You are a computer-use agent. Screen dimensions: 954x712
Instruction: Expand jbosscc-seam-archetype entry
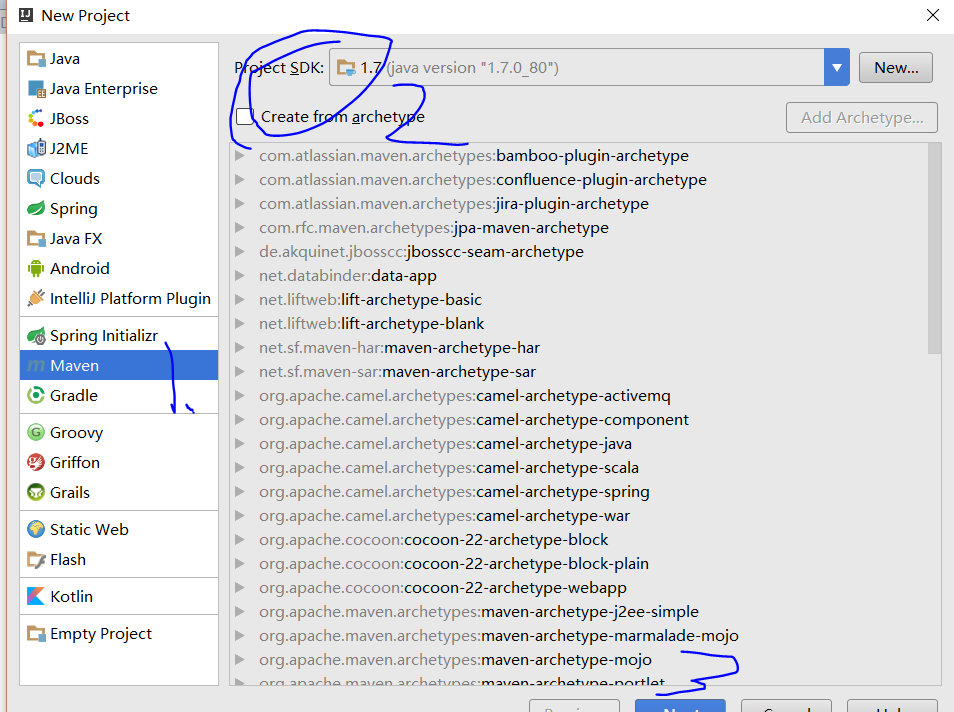click(240, 252)
